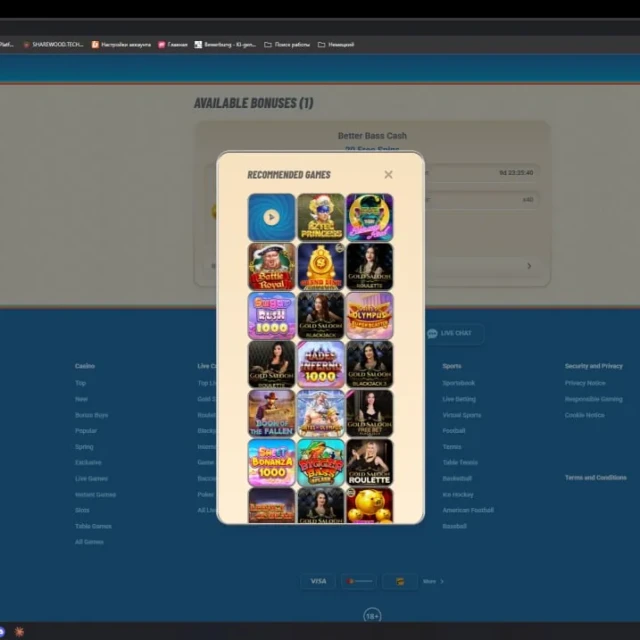Open the Aztec Princess game
The width and height of the screenshot is (640, 640).
[x=321, y=217]
